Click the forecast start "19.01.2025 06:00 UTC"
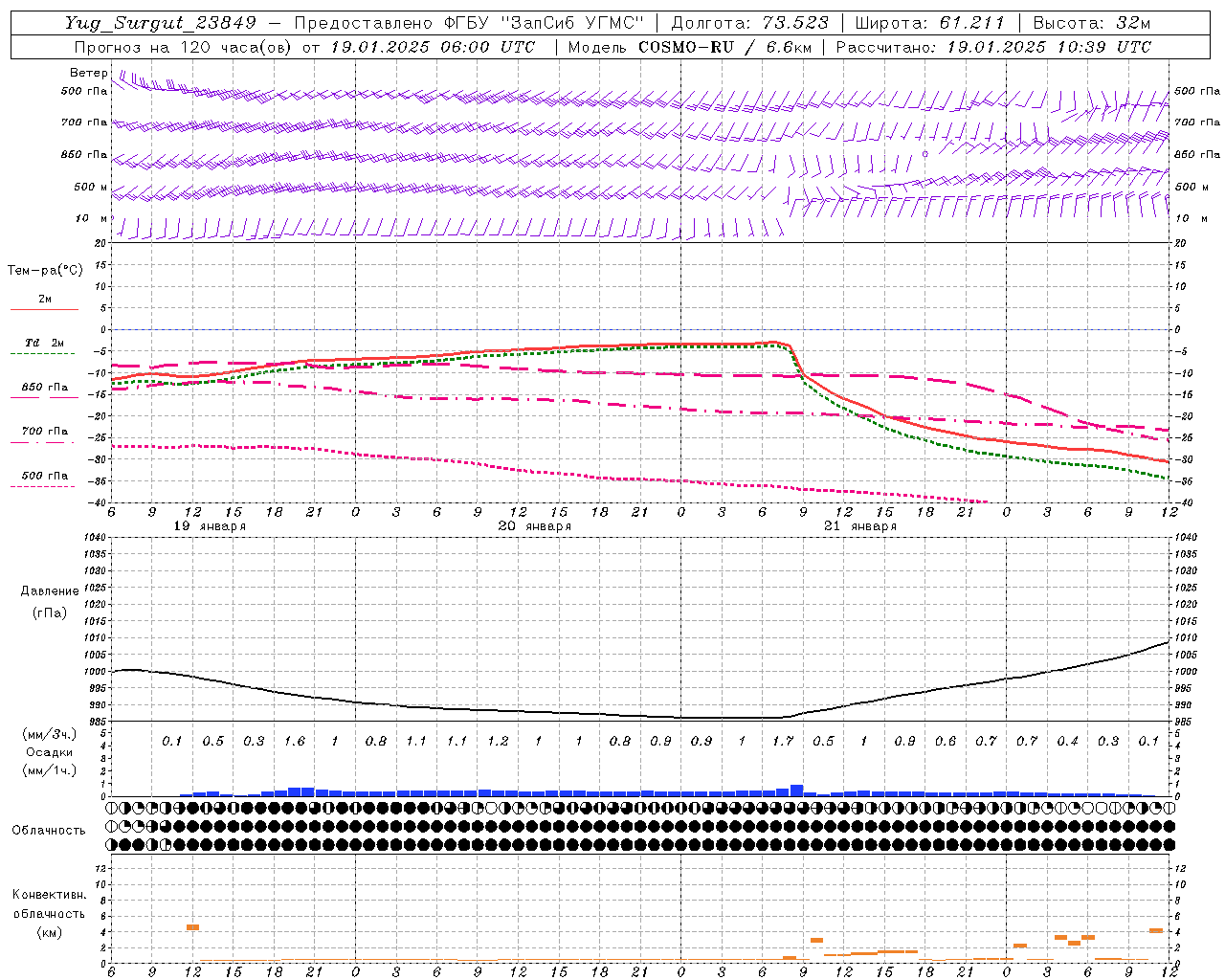 (433, 47)
